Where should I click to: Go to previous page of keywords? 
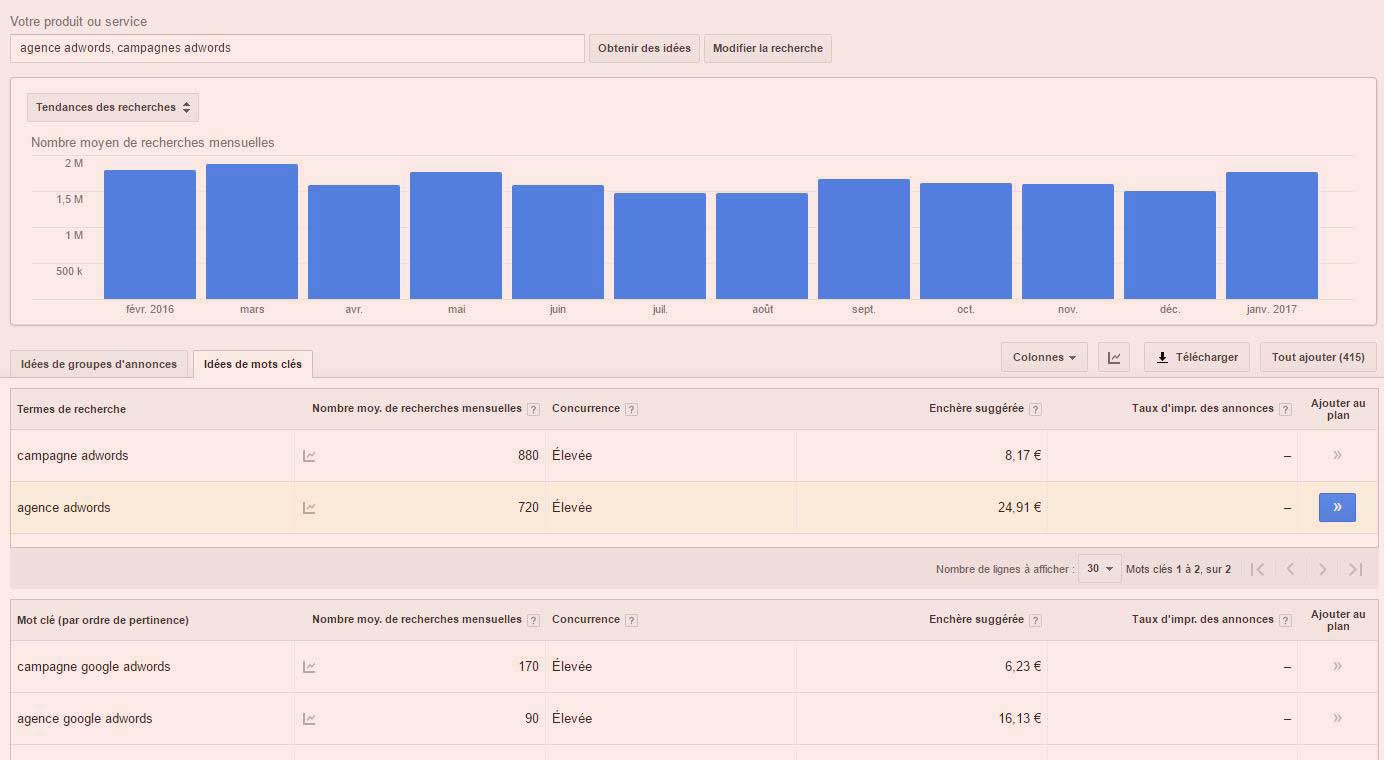1290,569
